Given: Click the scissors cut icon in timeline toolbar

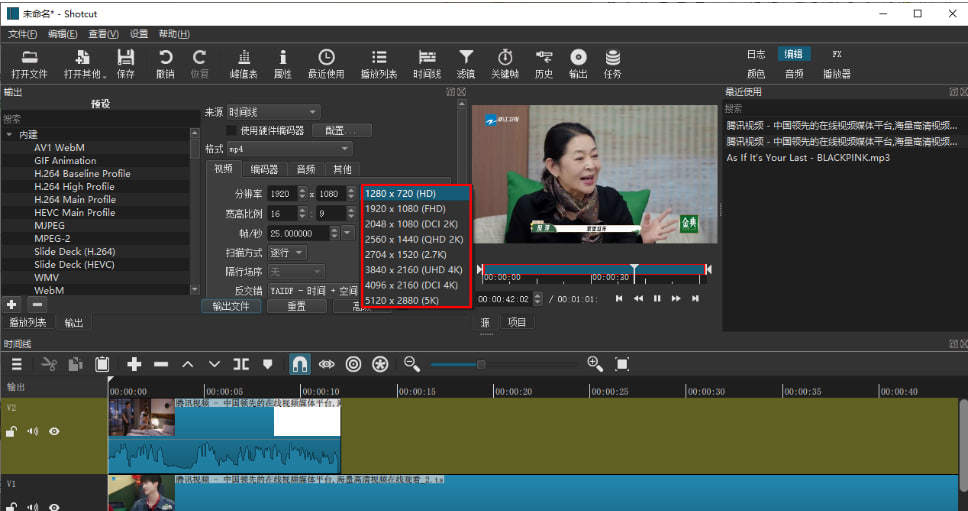Looking at the screenshot, I should click(49, 364).
